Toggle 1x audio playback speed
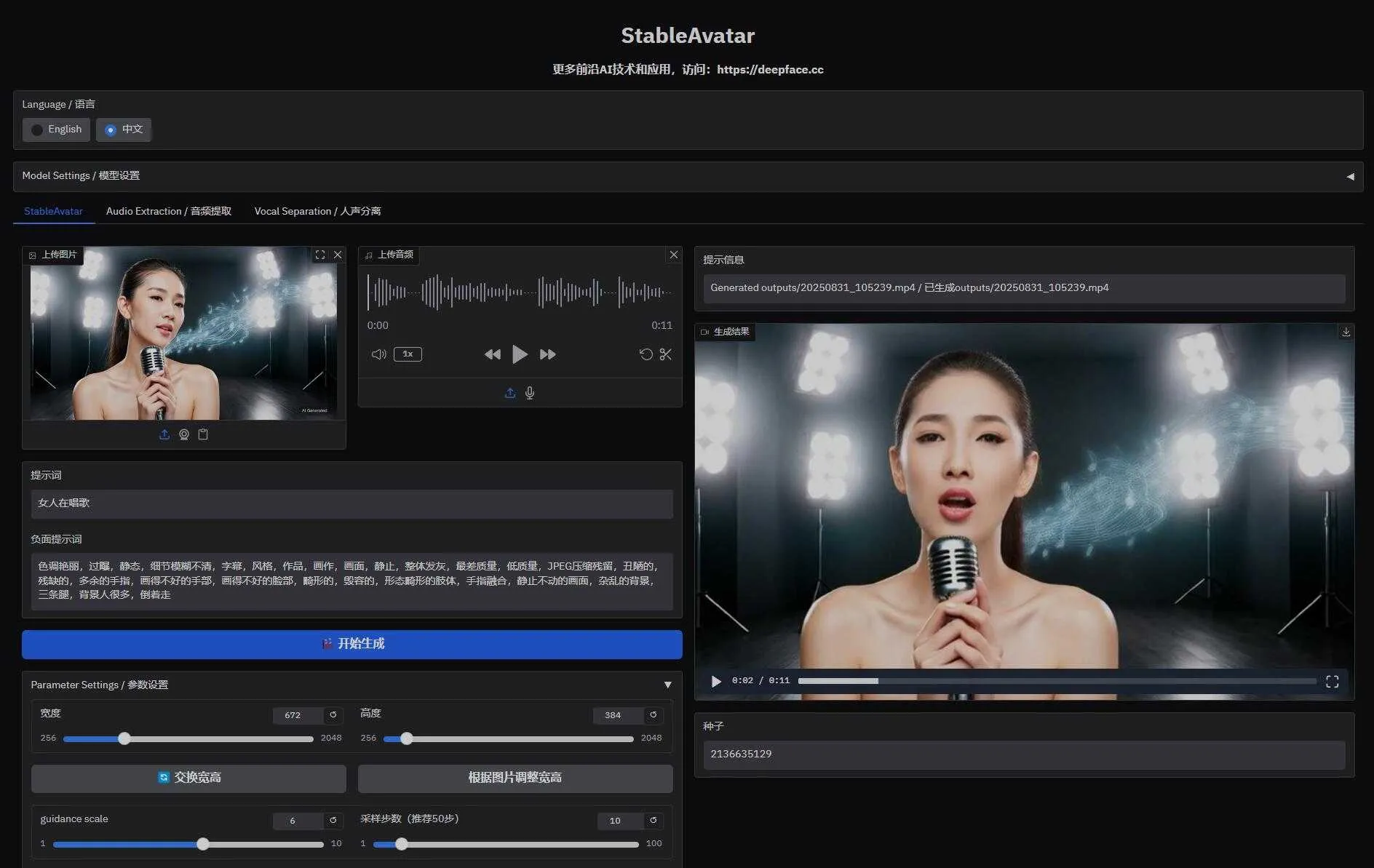1374x868 pixels. tap(408, 354)
